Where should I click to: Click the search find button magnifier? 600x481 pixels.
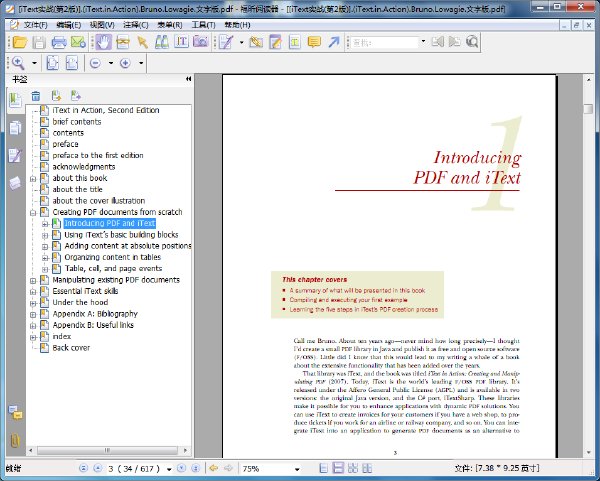click(x=472, y=42)
